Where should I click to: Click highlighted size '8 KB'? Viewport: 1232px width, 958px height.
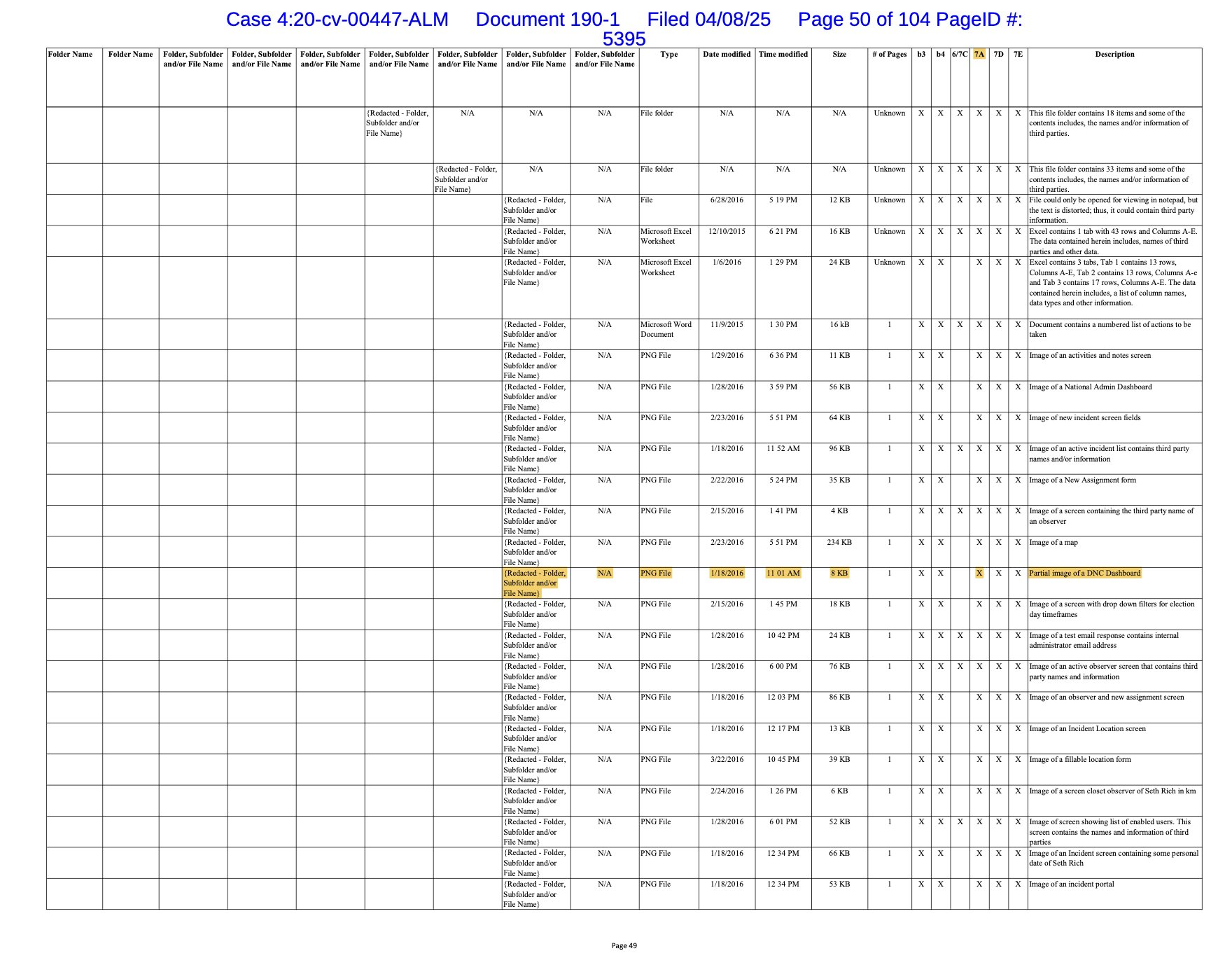(x=839, y=574)
